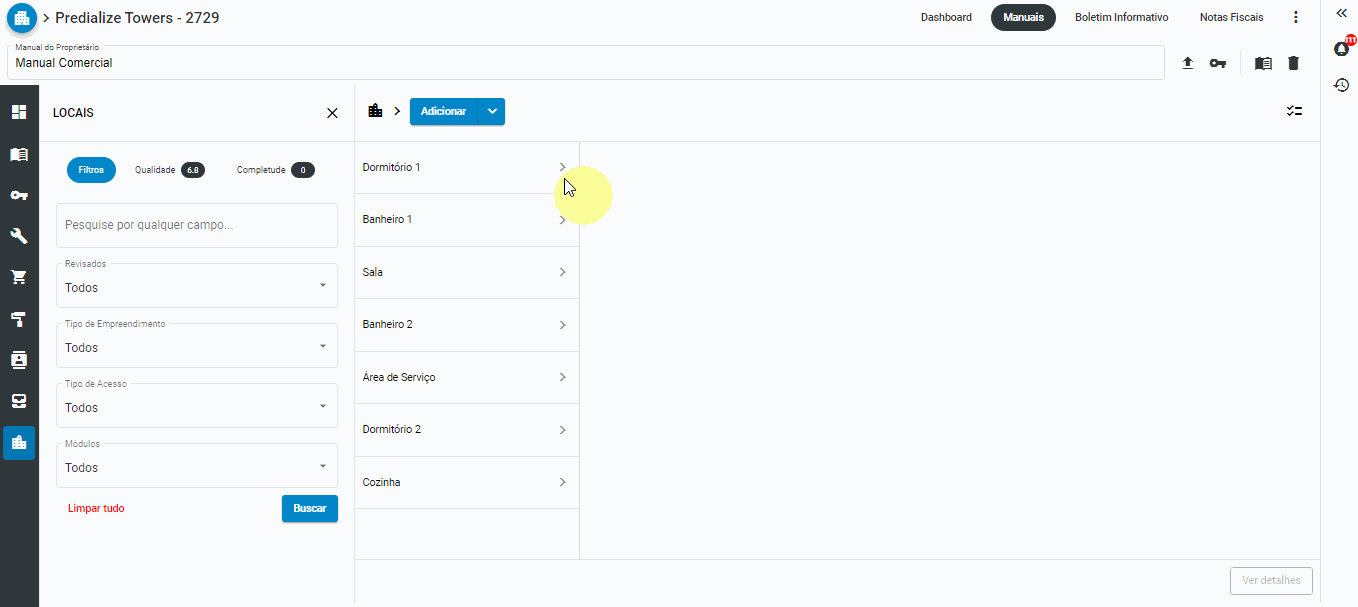Screen dimensions: 1358x607
Task: Click the upload icon beside the manual name
Action: click(1188, 63)
